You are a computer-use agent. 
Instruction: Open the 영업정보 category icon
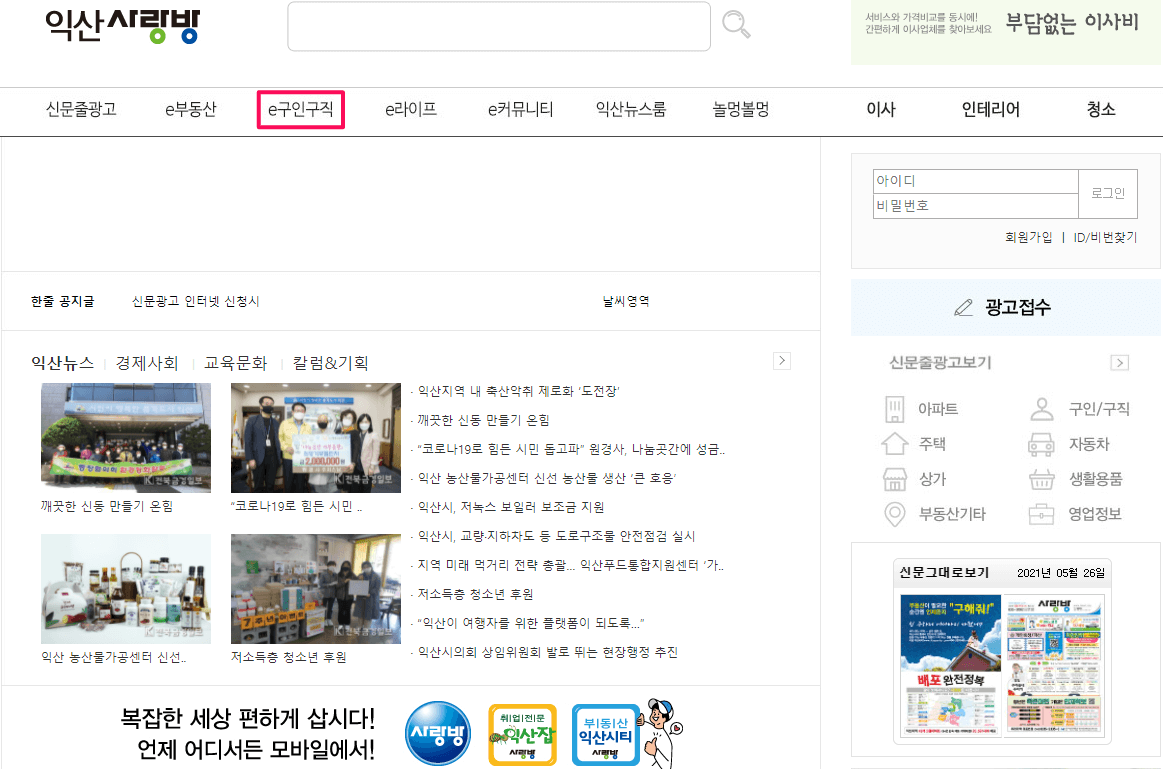tap(1043, 514)
